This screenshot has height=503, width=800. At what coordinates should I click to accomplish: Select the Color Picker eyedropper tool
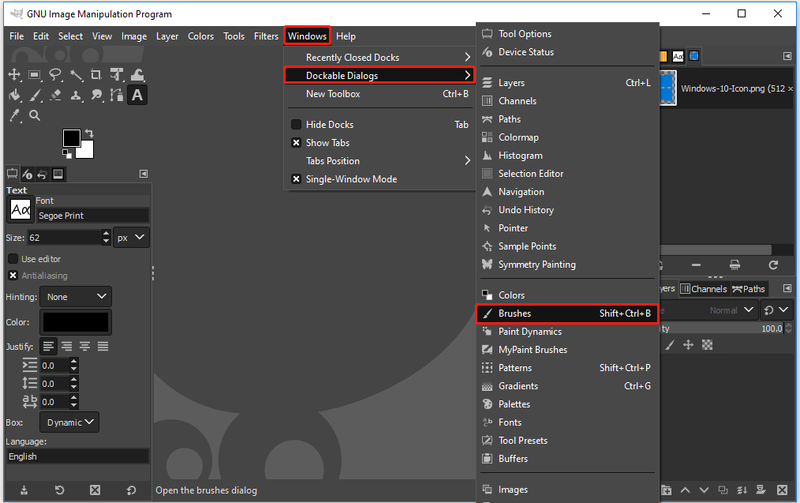[14, 116]
